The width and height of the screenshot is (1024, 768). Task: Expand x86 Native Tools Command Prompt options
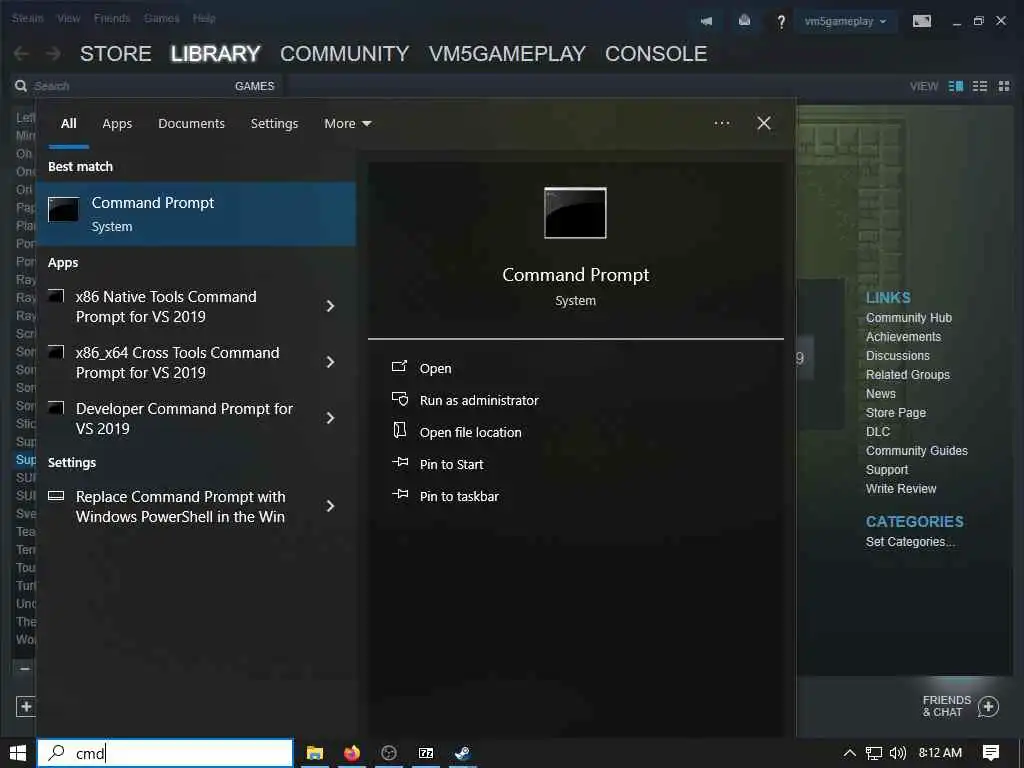coord(330,306)
